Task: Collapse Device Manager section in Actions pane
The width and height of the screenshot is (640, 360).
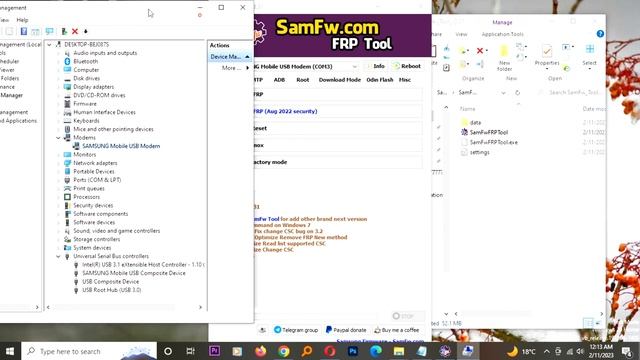Action: pyautogui.click(x=247, y=57)
